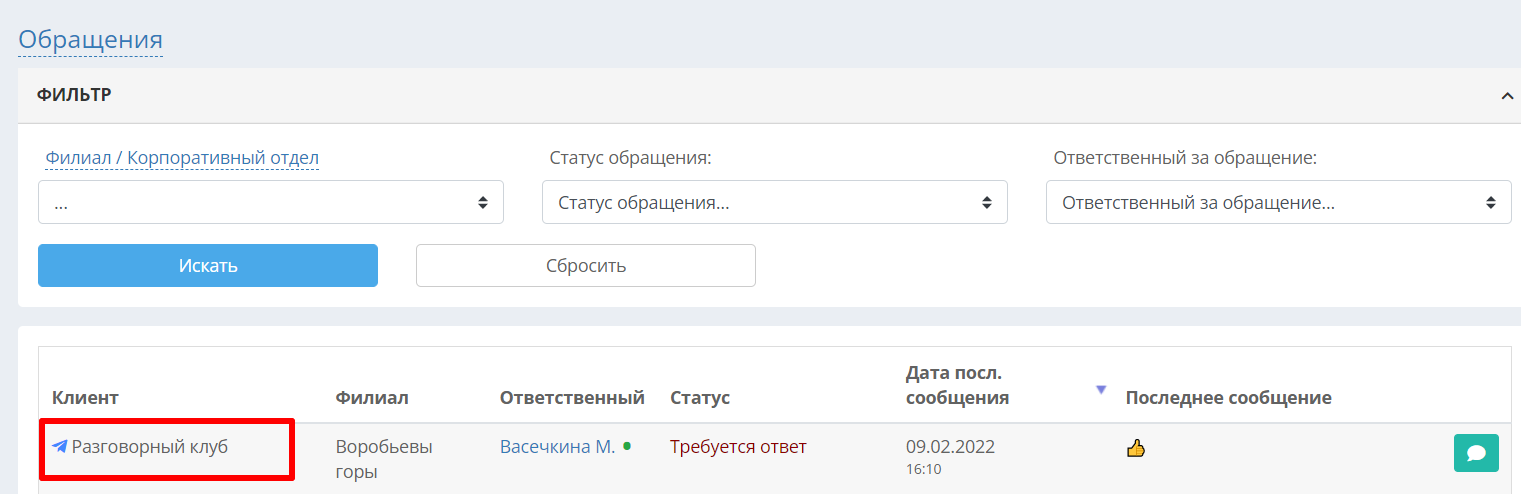Open the Обращения heading link

pyautogui.click(x=91, y=40)
